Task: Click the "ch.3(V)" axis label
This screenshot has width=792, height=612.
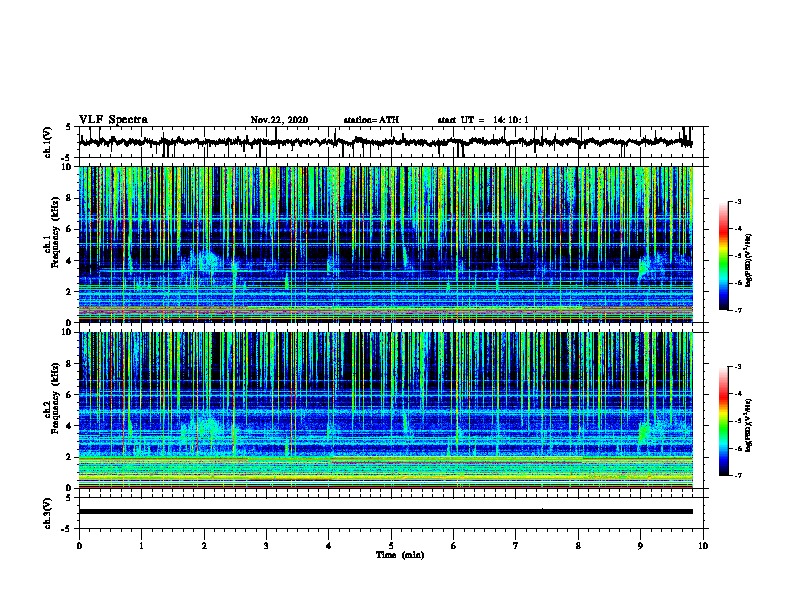Action: tap(48, 514)
